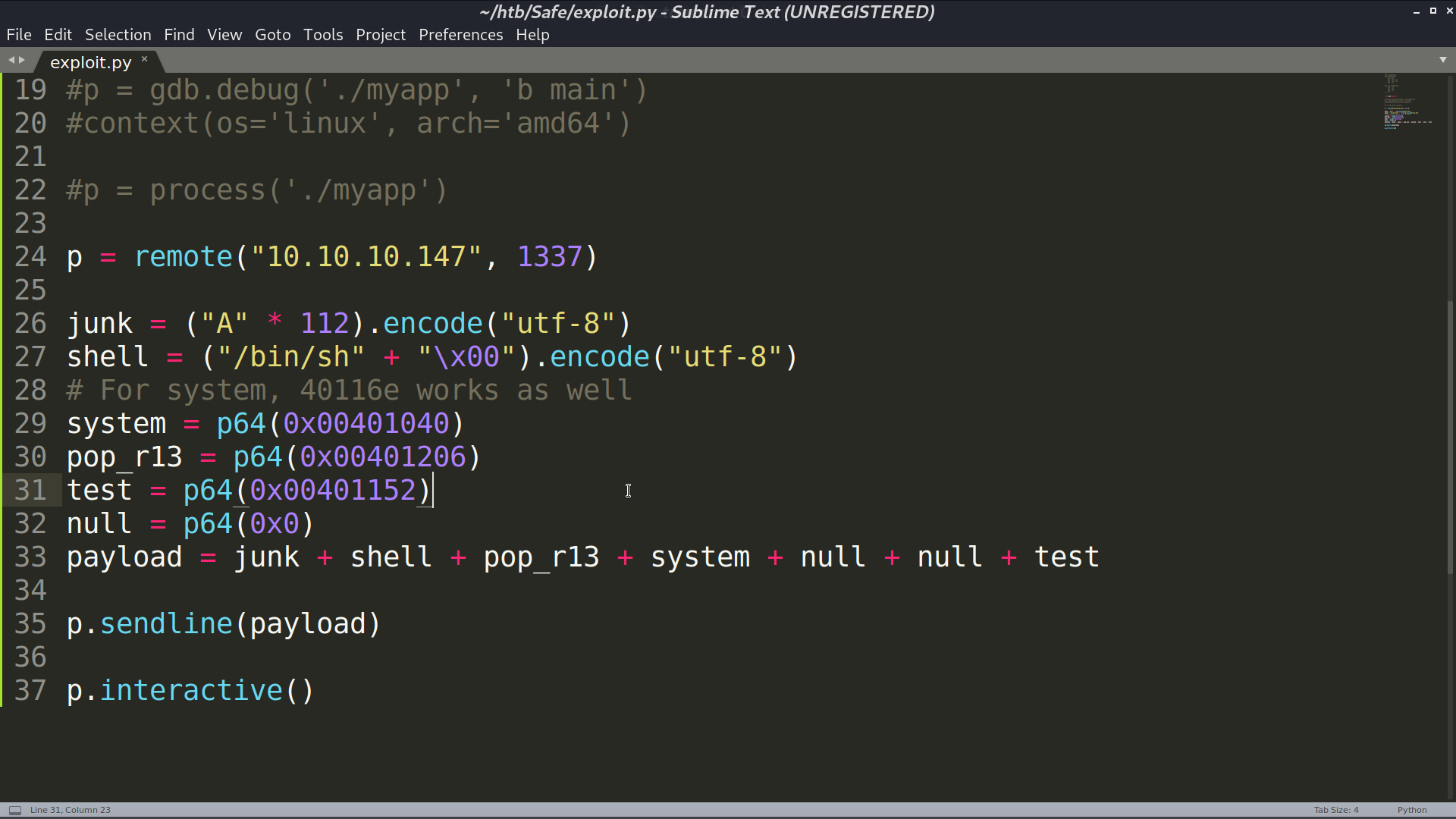Click the address 0x00401206
The image size is (1456, 819).
pos(383,457)
